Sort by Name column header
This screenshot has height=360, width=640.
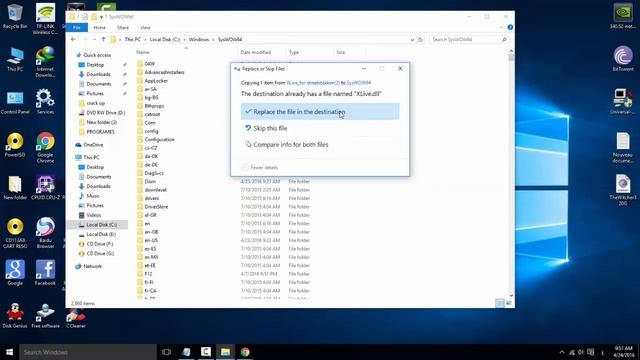pyautogui.click(x=142, y=52)
